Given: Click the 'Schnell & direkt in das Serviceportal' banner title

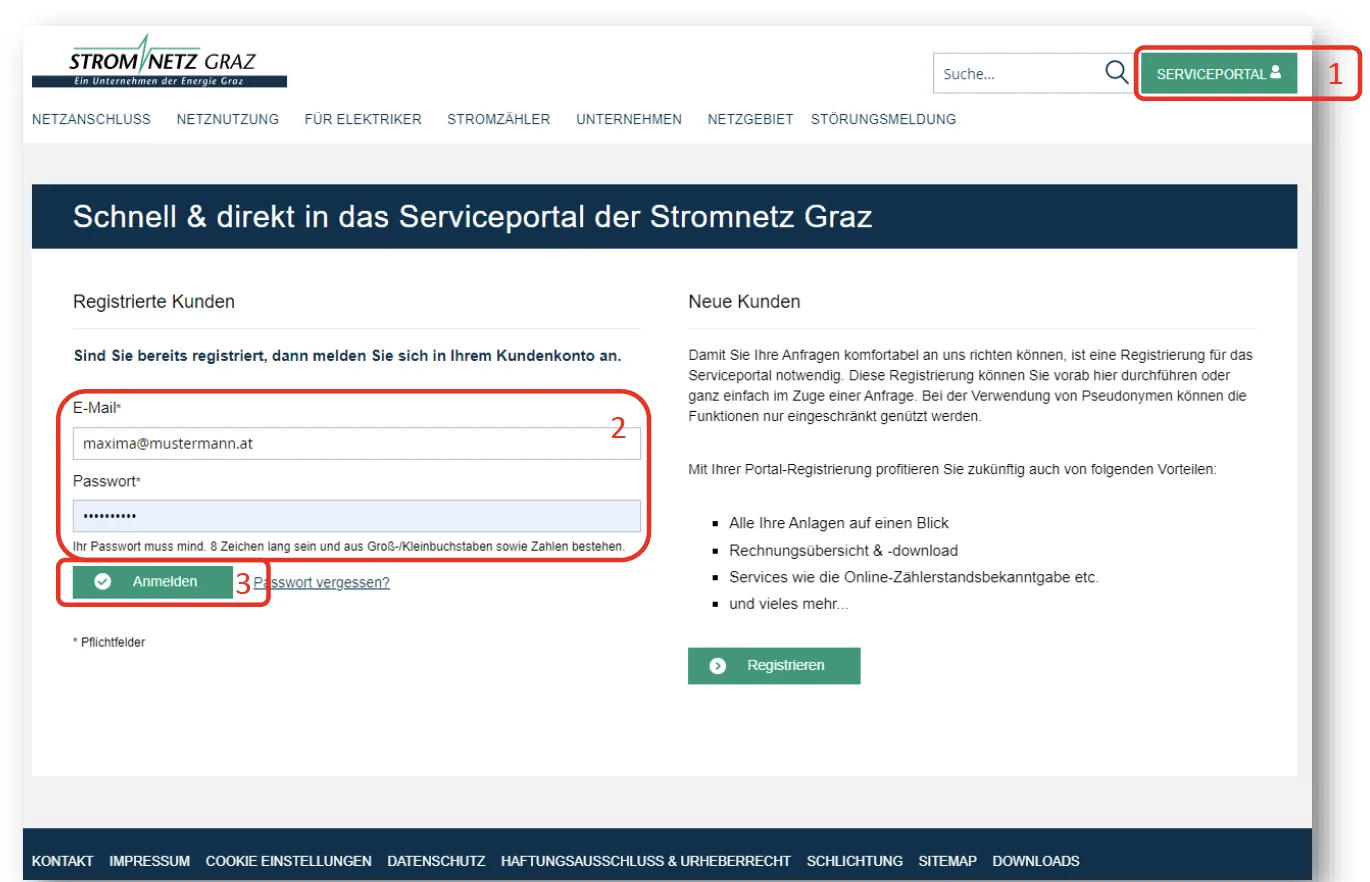Looking at the screenshot, I should (472, 217).
